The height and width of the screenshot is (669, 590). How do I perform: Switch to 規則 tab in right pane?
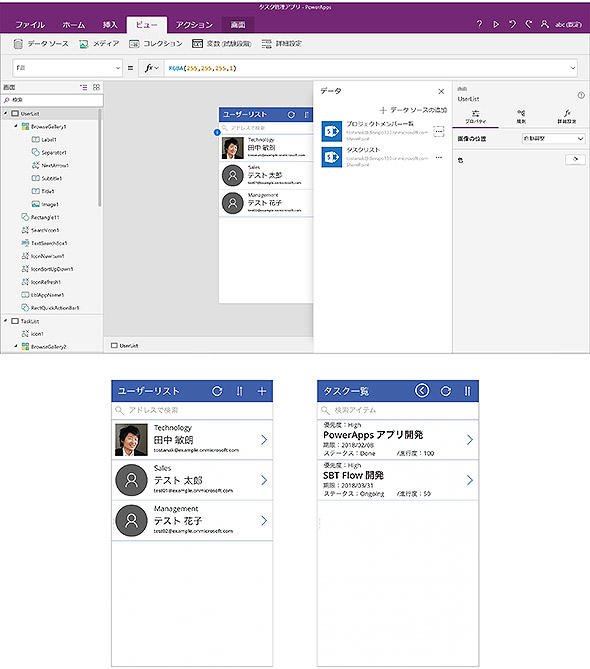(x=521, y=117)
